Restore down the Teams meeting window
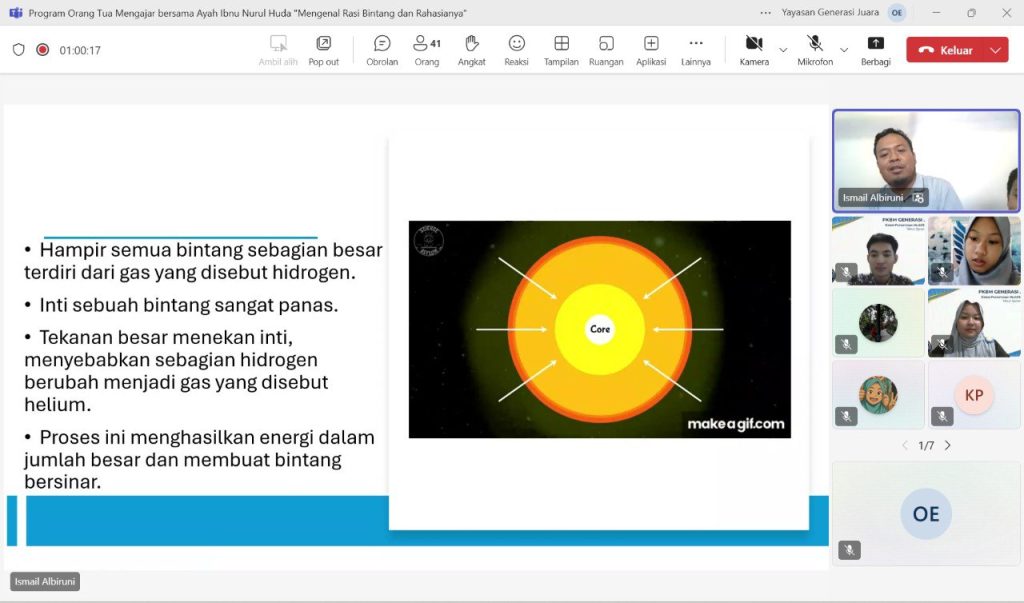The width and height of the screenshot is (1024, 603). pos(971,12)
